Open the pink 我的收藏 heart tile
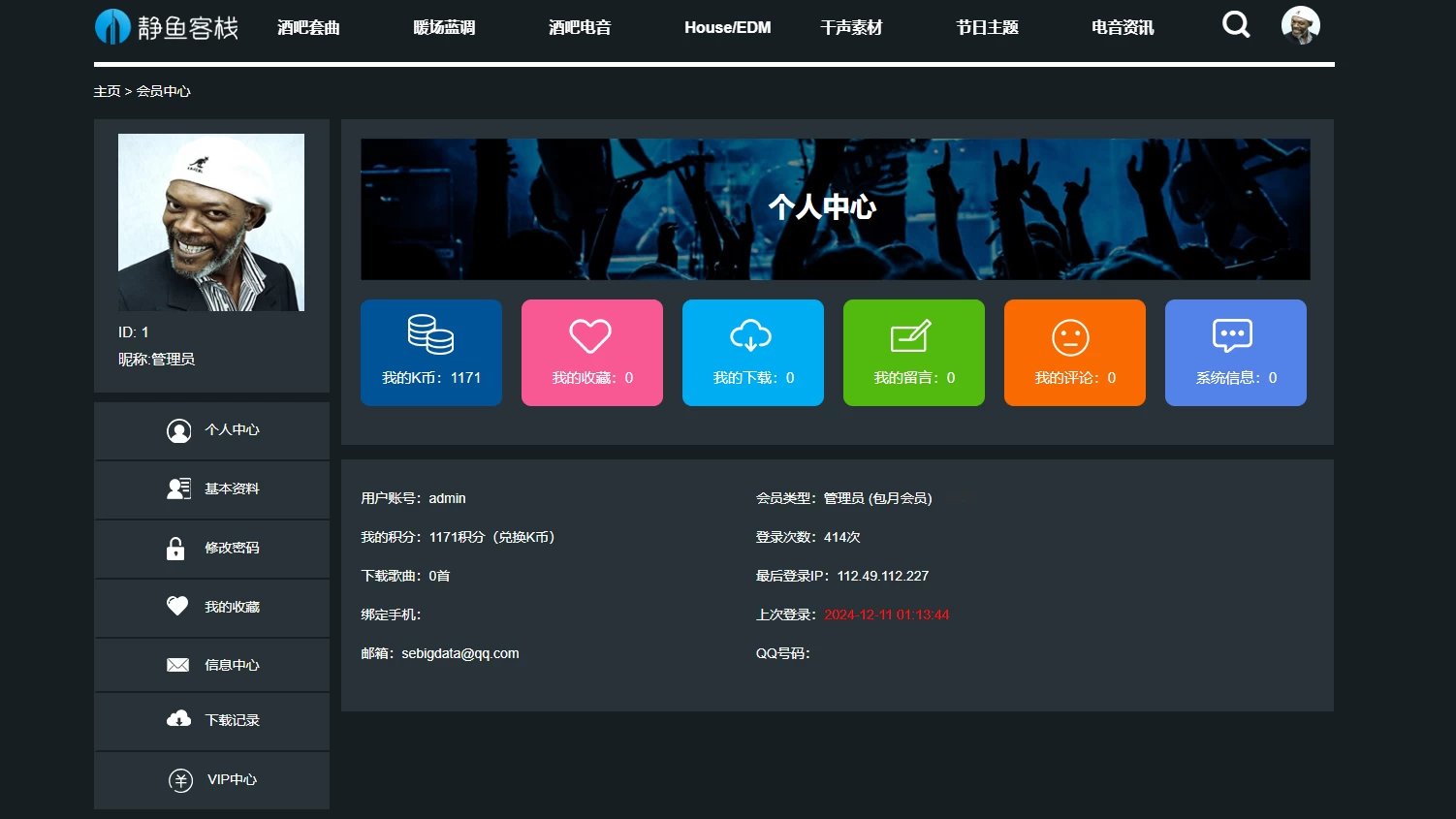This screenshot has width=1456, height=819. coord(592,353)
